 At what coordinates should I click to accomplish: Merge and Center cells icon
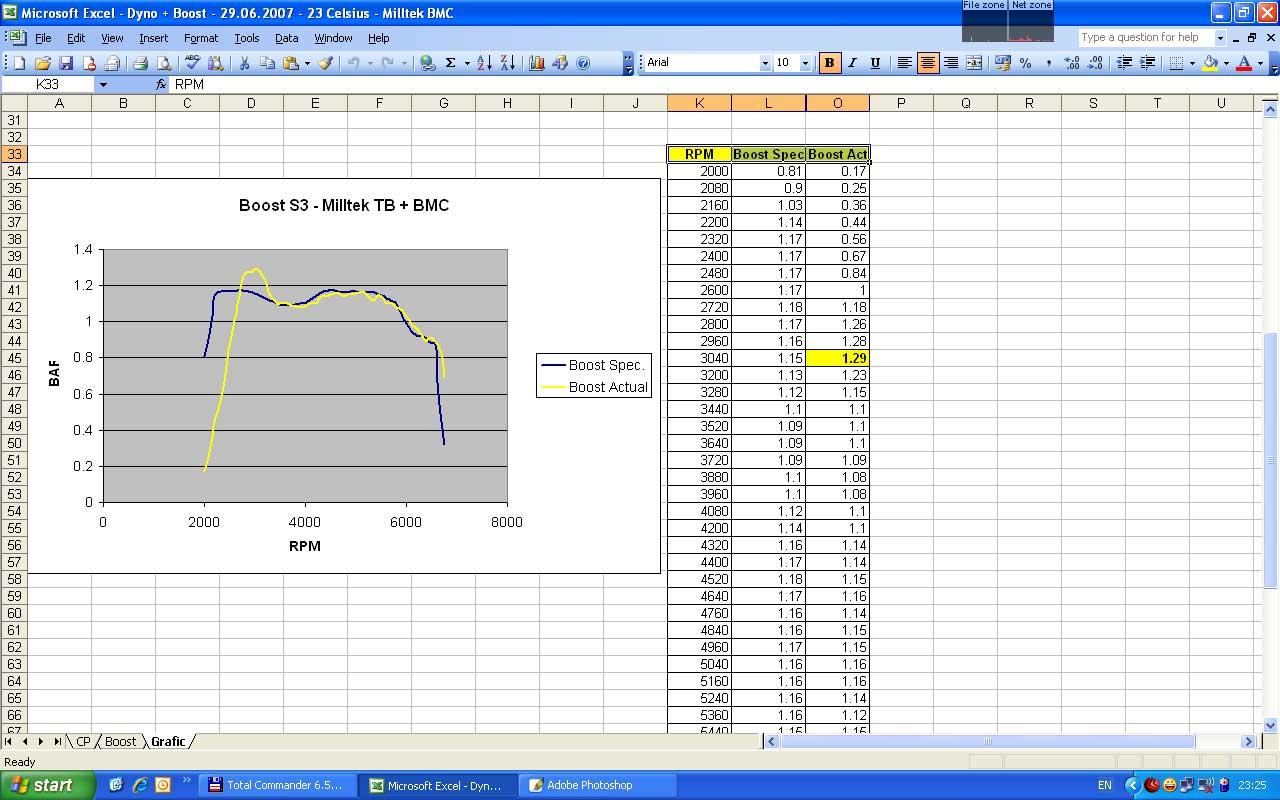click(974, 63)
